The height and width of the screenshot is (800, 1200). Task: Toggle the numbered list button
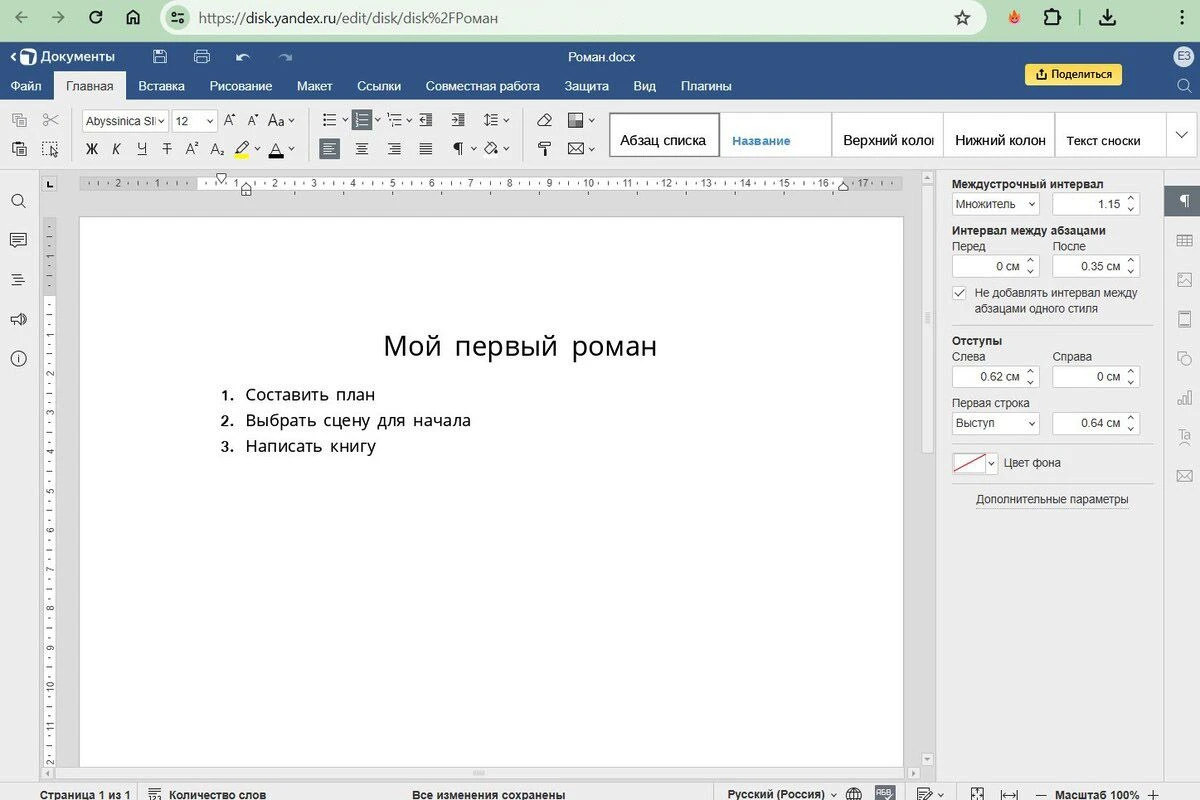(362, 120)
